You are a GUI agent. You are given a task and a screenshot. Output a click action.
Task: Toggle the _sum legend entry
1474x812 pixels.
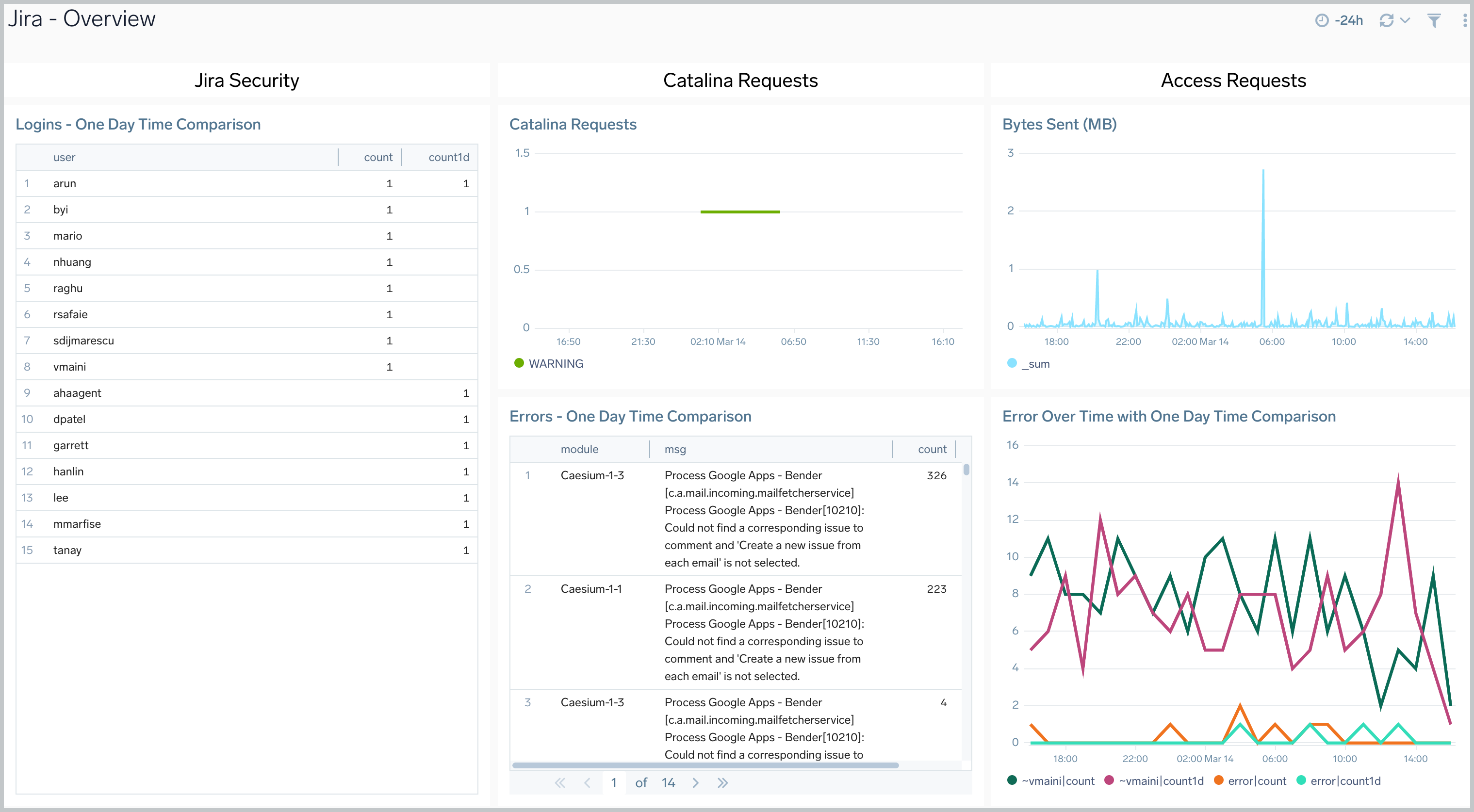coord(1028,363)
